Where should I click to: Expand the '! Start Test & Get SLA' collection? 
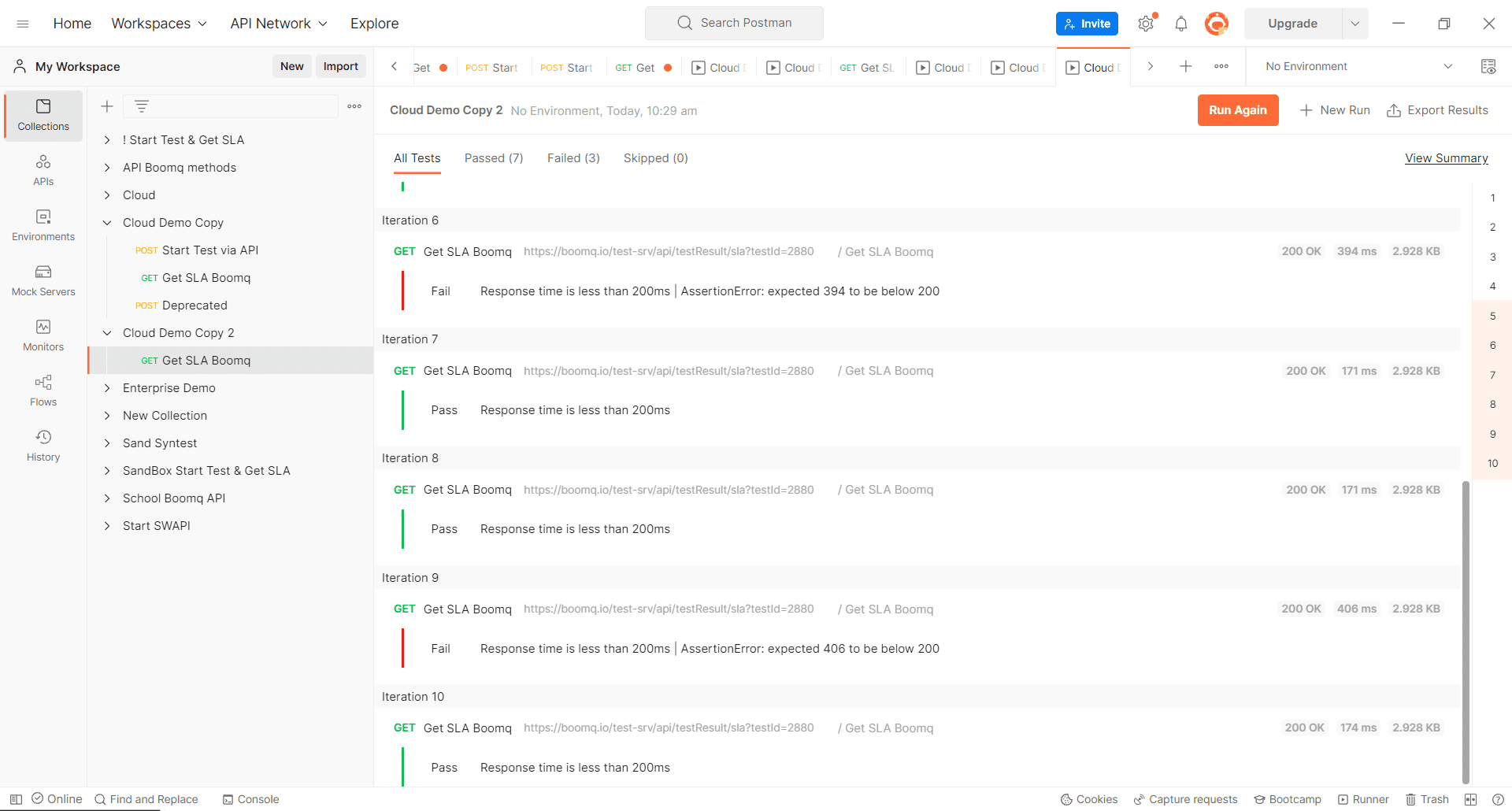pyautogui.click(x=107, y=140)
